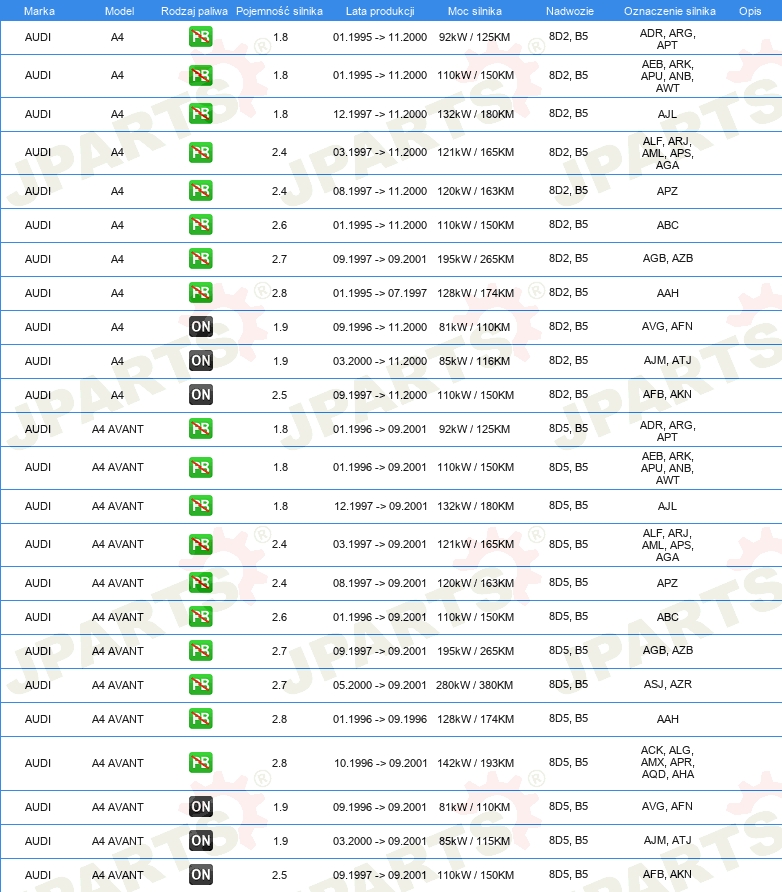Viewport: 782px width, 892px height.
Task: Select date range 08.1997 -> 09.2001
Action: 380,583
